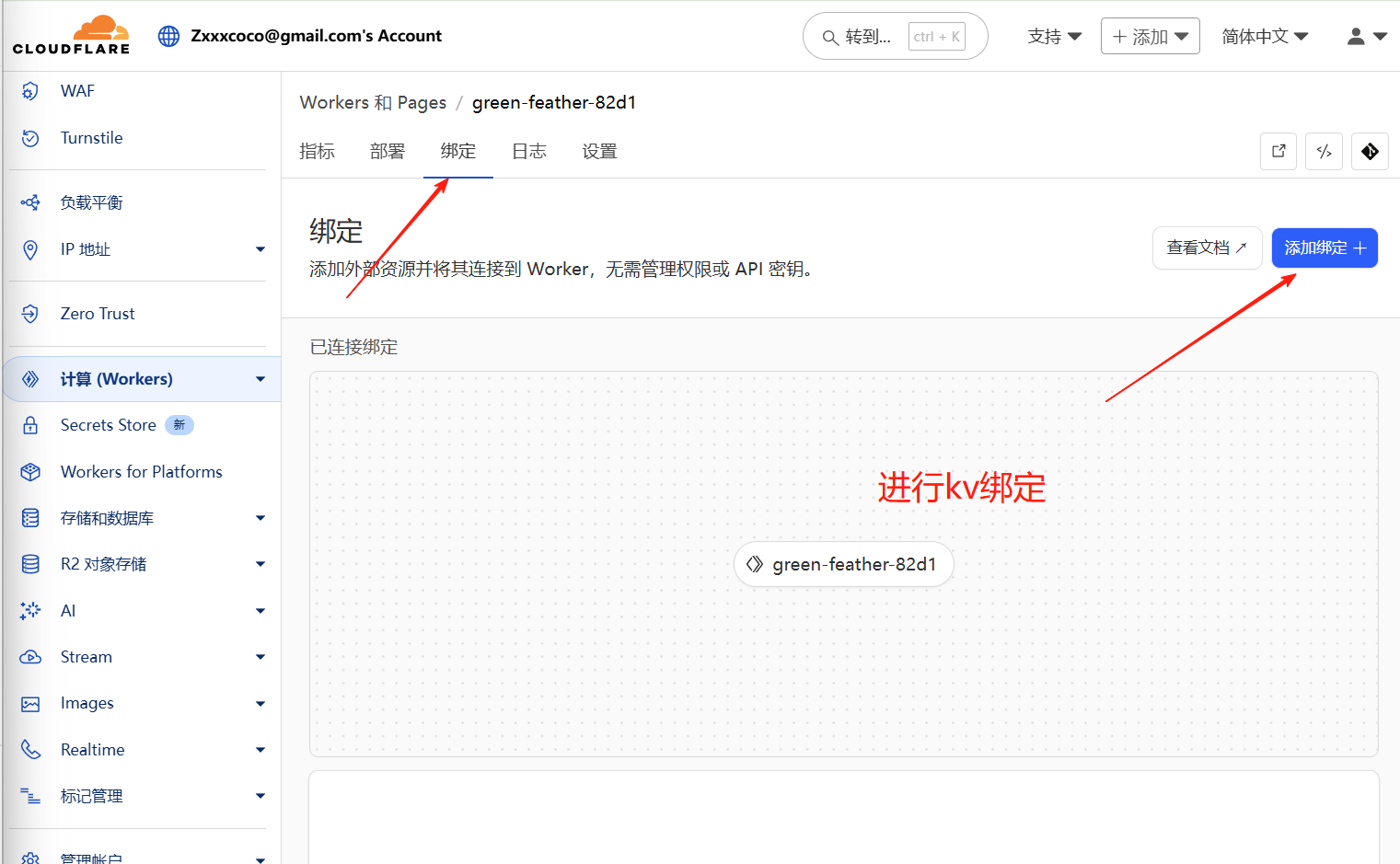This screenshot has height=864, width=1400.
Task: Click the Turnstile icon in sidebar
Action: click(30, 138)
